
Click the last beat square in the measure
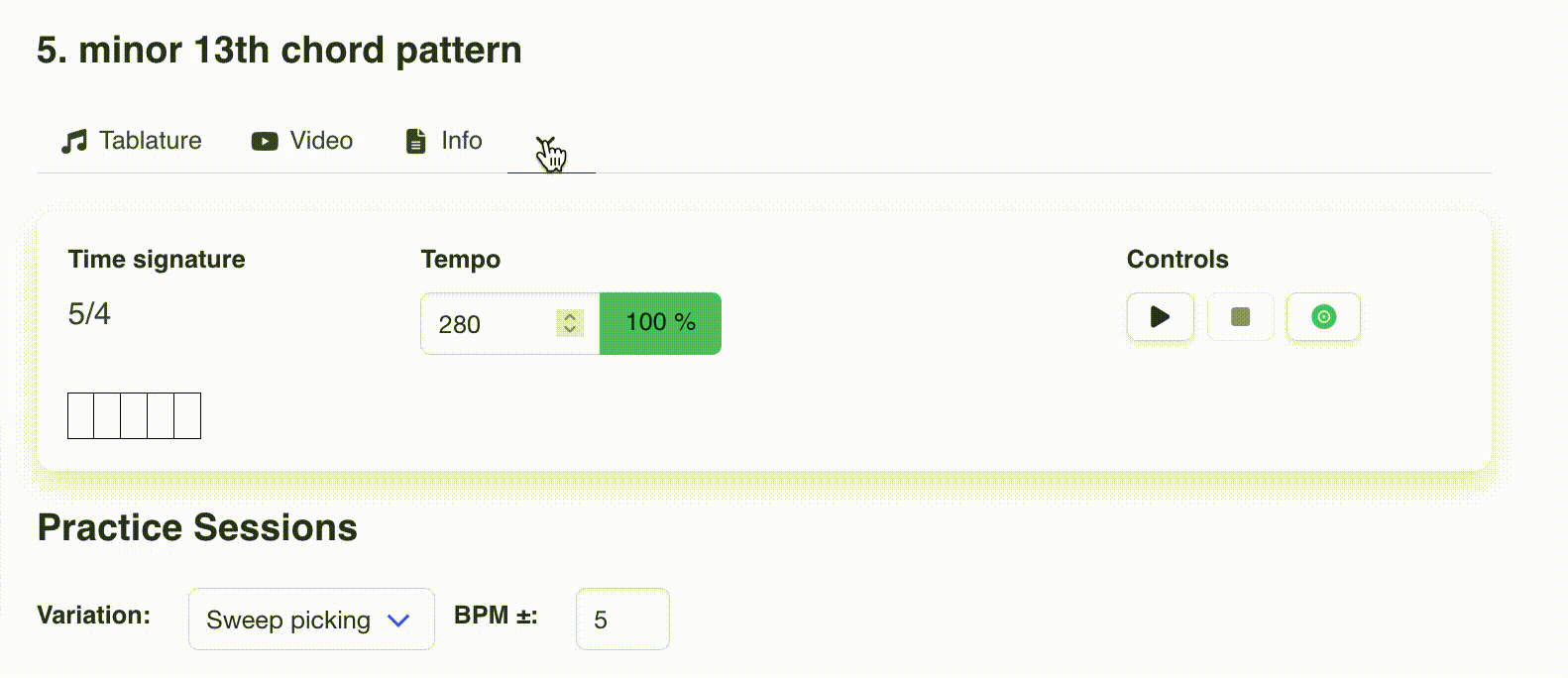click(188, 414)
